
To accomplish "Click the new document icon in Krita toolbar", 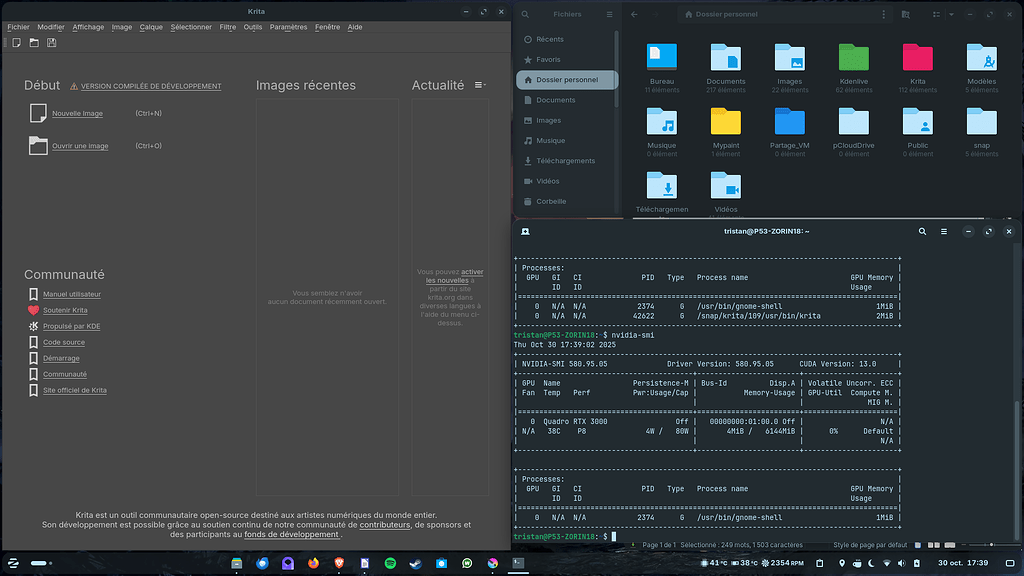I will 15,43.
